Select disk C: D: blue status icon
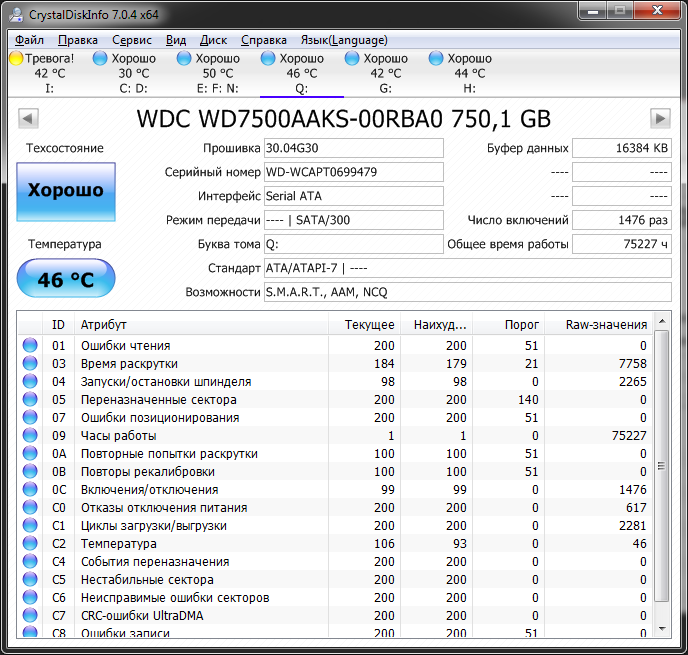Screen dimensions: 688x655 100,58
